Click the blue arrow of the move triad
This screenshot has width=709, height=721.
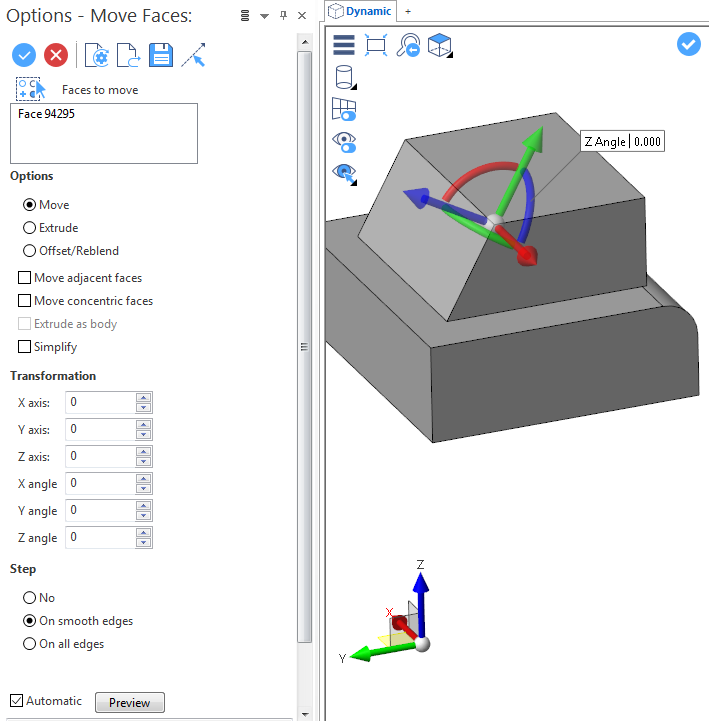(417, 197)
